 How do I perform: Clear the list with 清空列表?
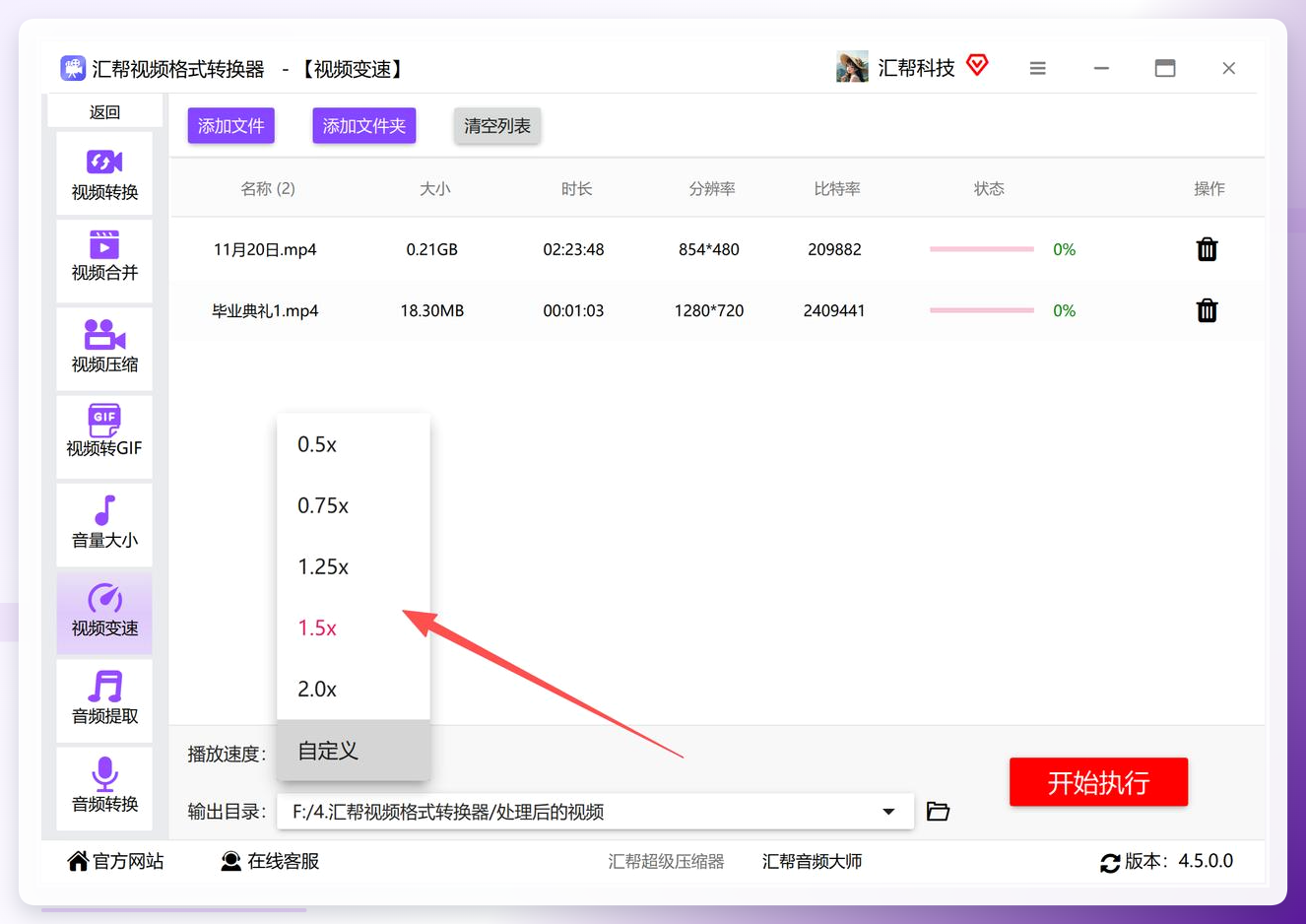497,126
